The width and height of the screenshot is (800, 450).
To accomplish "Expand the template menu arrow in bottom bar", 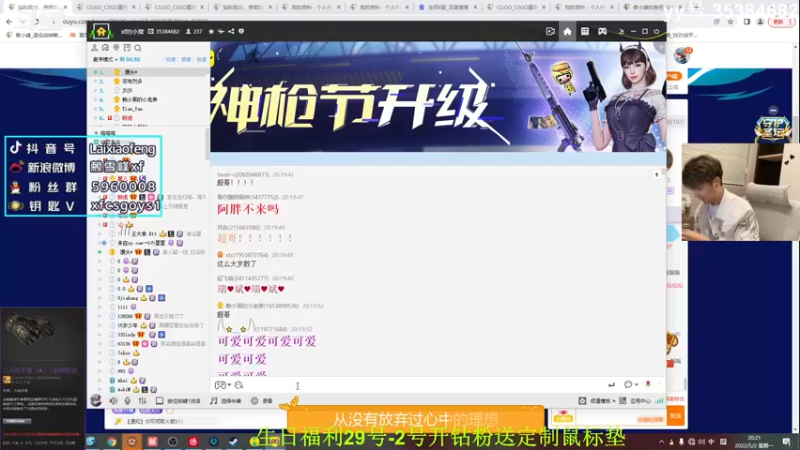I will (x=614, y=401).
